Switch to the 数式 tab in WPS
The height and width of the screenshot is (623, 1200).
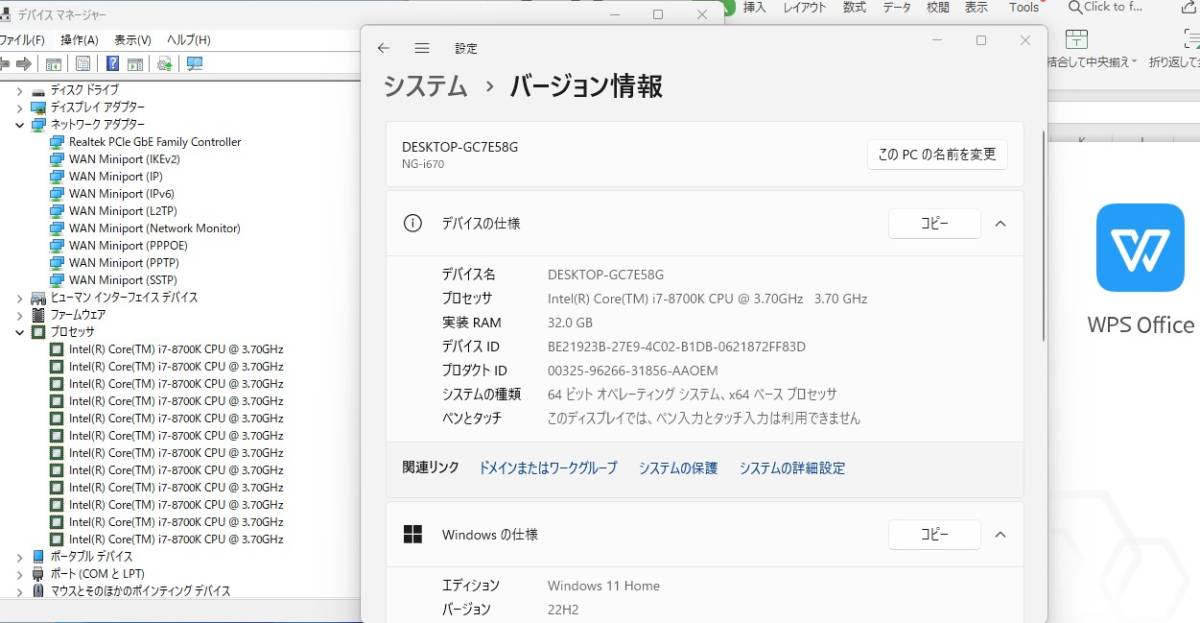[855, 7]
